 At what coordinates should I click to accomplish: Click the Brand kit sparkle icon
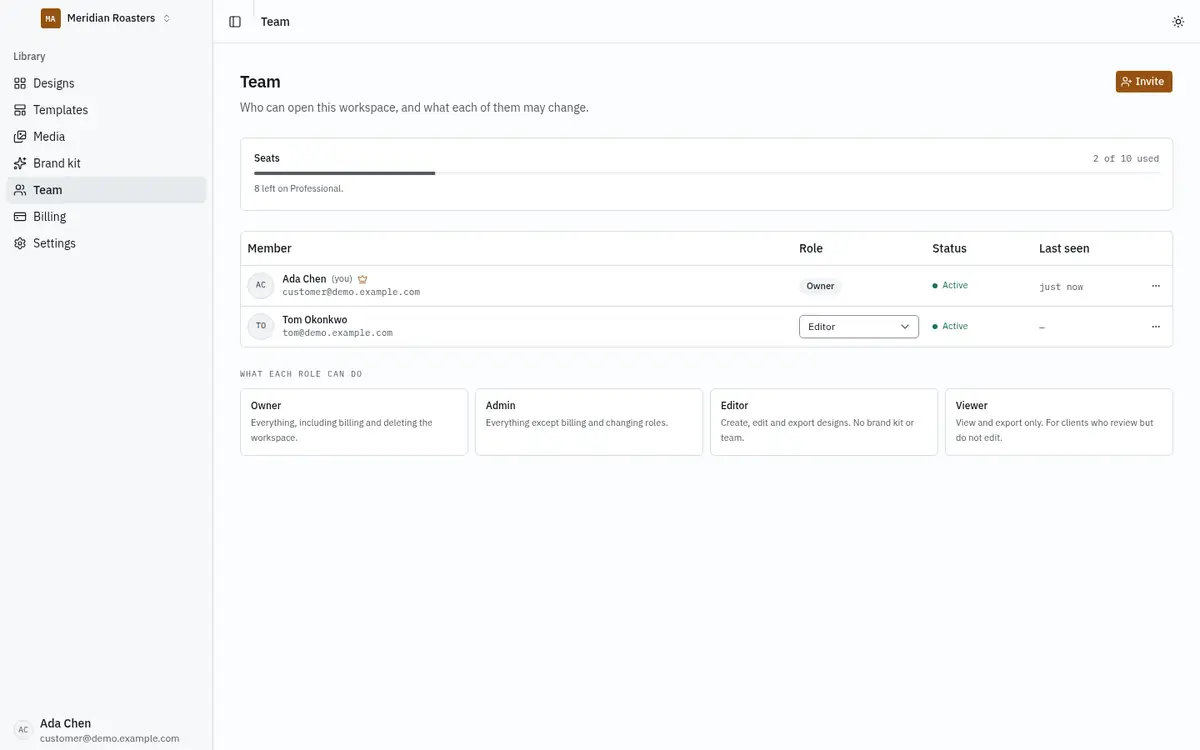(20, 163)
